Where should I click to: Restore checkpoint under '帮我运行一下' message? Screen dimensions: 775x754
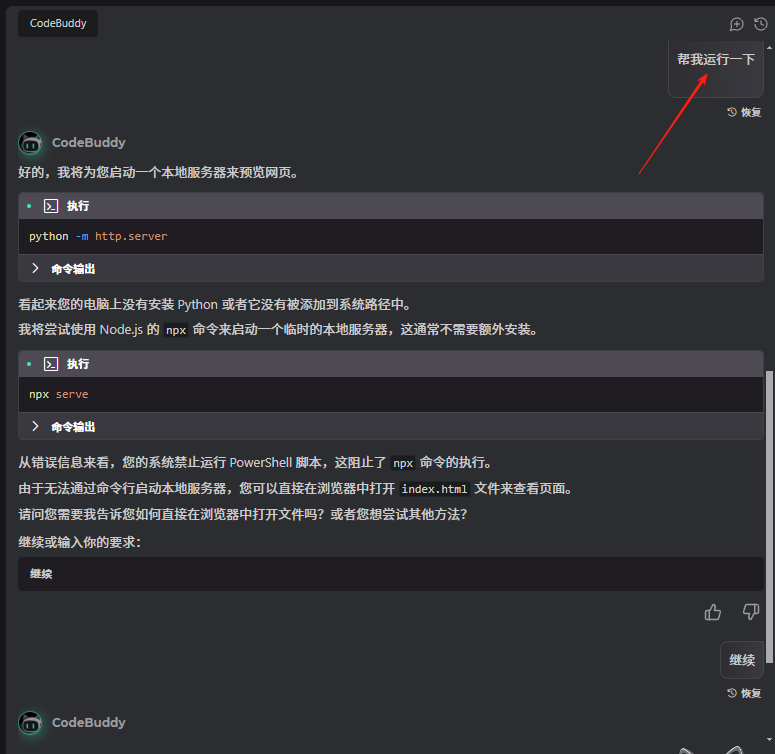[744, 112]
